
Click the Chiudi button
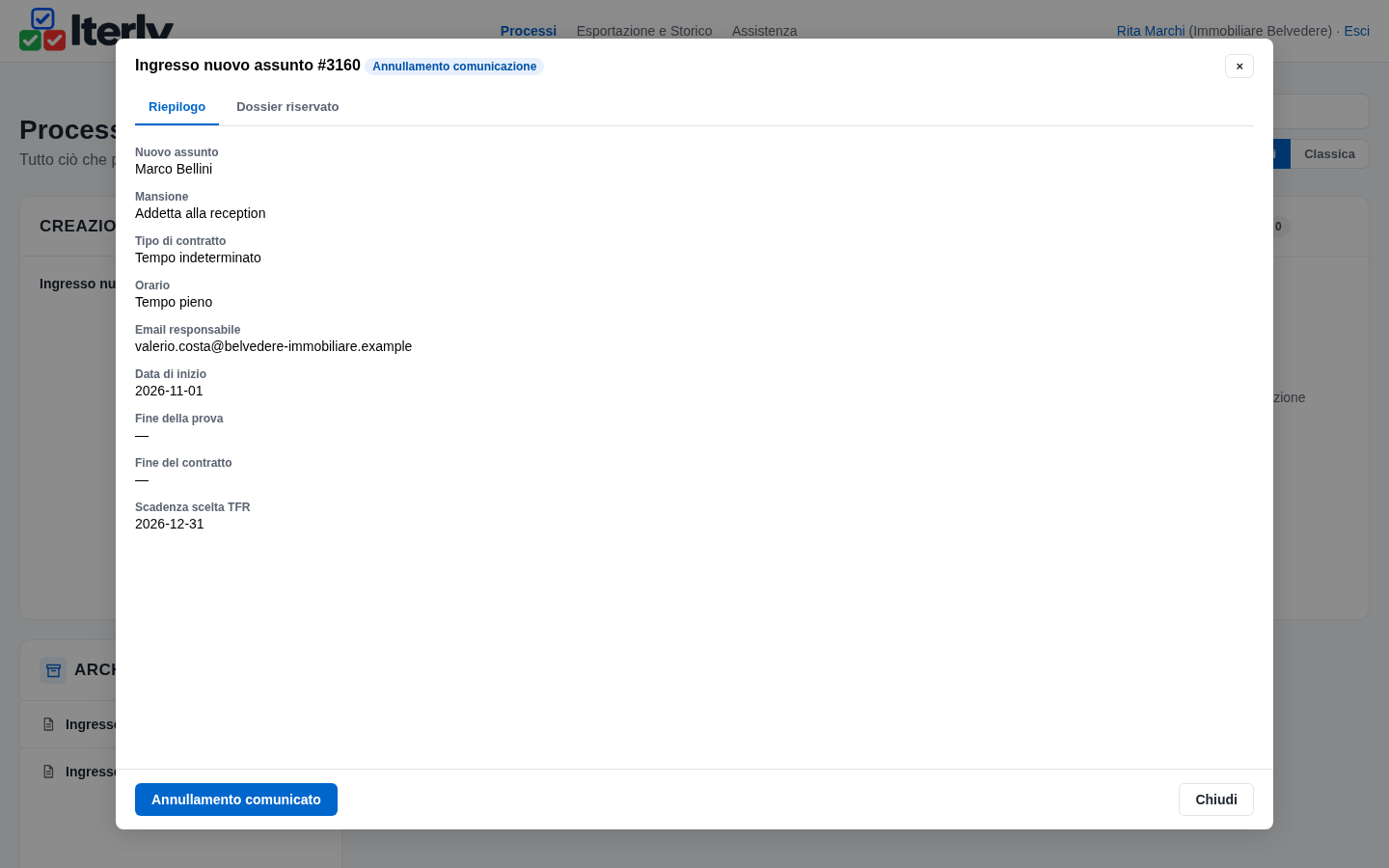point(1216,800)
